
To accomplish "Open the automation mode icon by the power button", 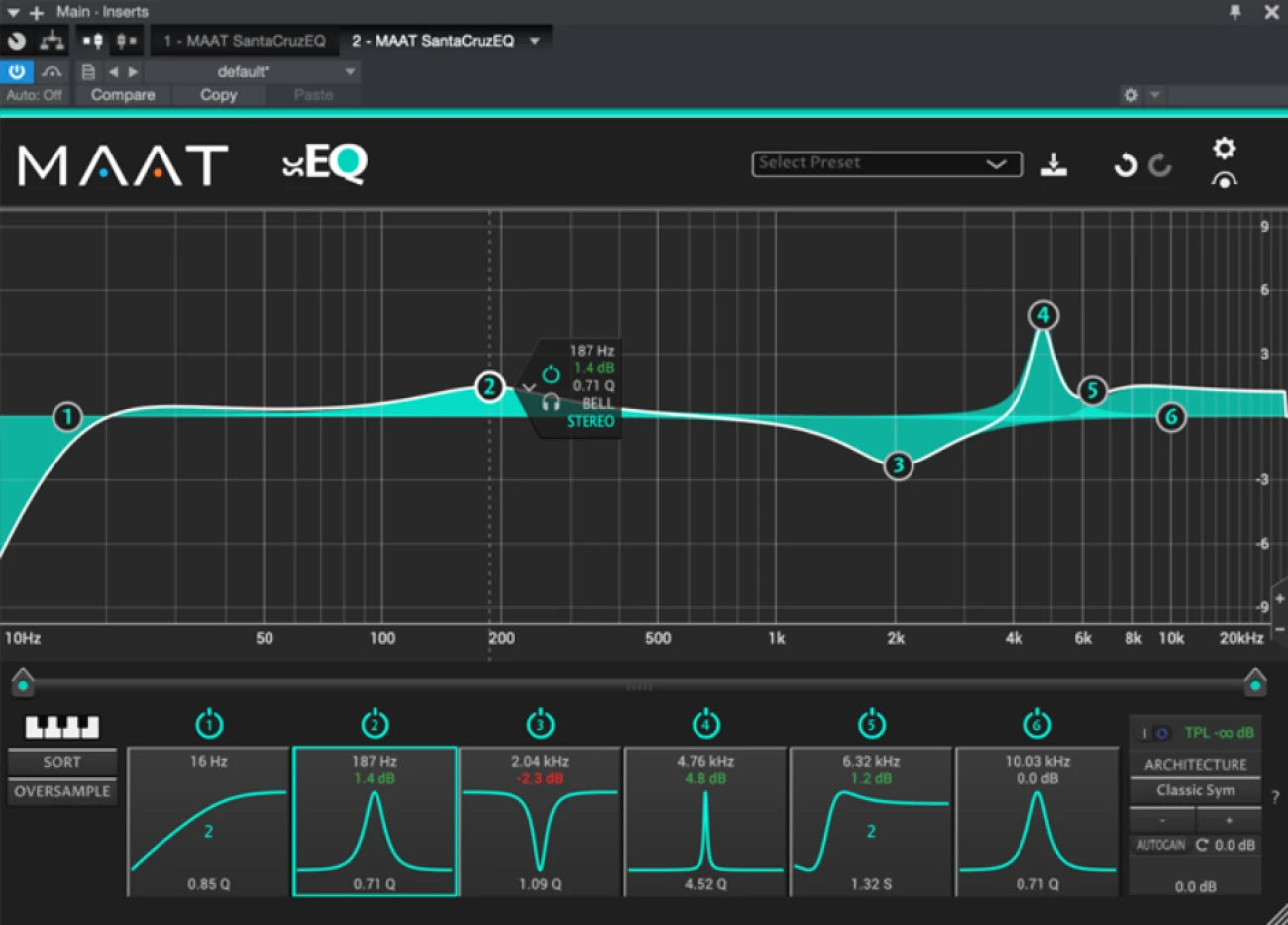I will click(x=52, y=71).
